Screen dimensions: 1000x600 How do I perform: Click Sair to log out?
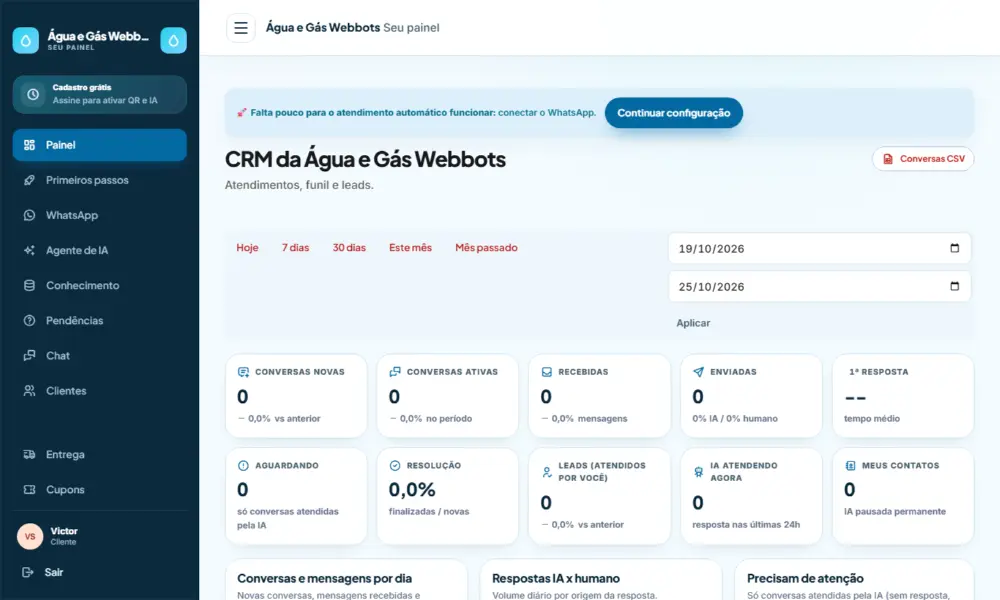click(54, 572)
